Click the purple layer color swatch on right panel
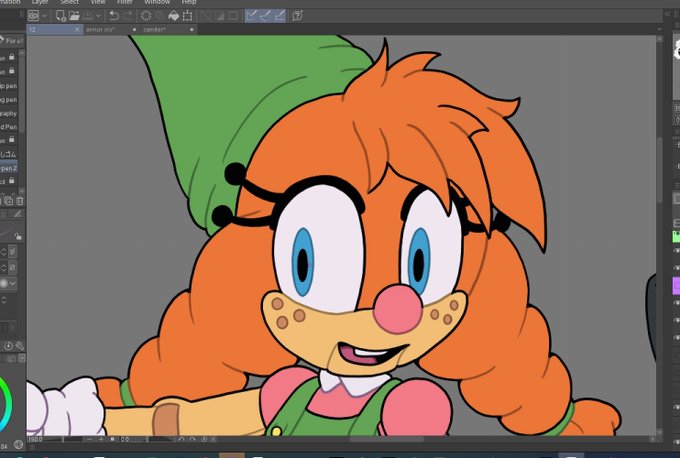 [x=676, y=286]
